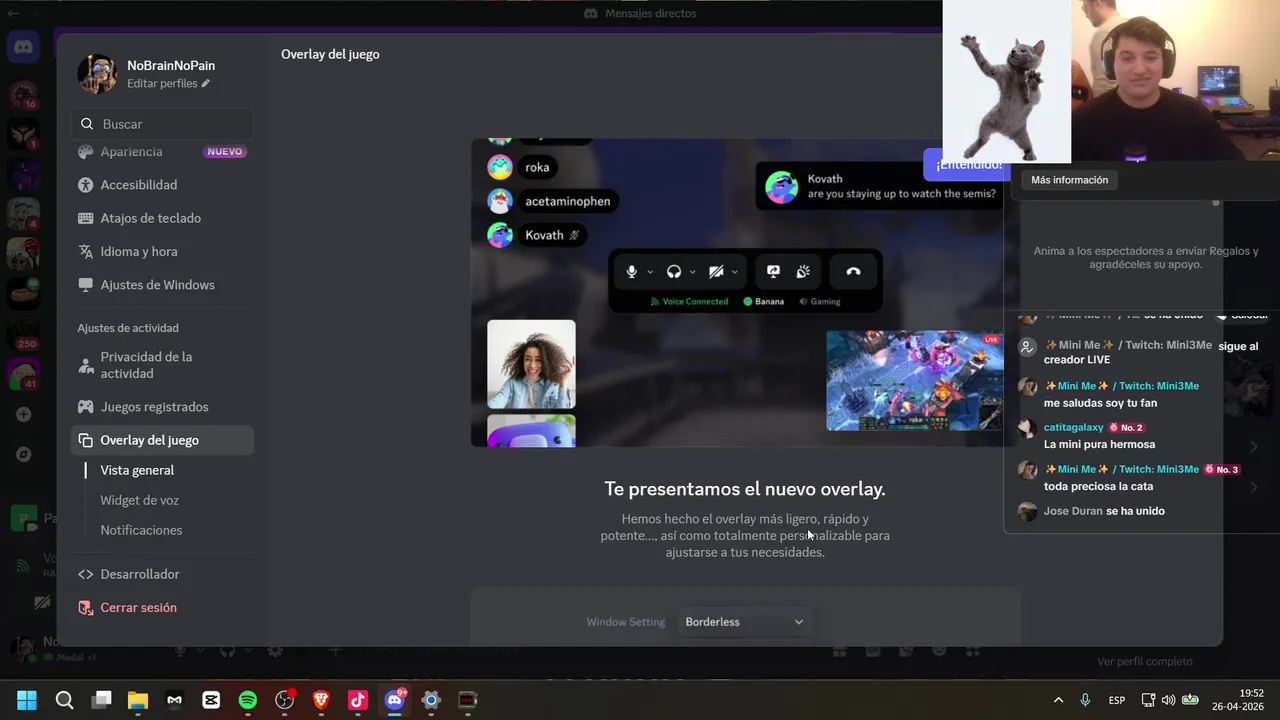Click Editar perfiles link under username
Screen dimensions: 1280x720
(x=168, y=84)
